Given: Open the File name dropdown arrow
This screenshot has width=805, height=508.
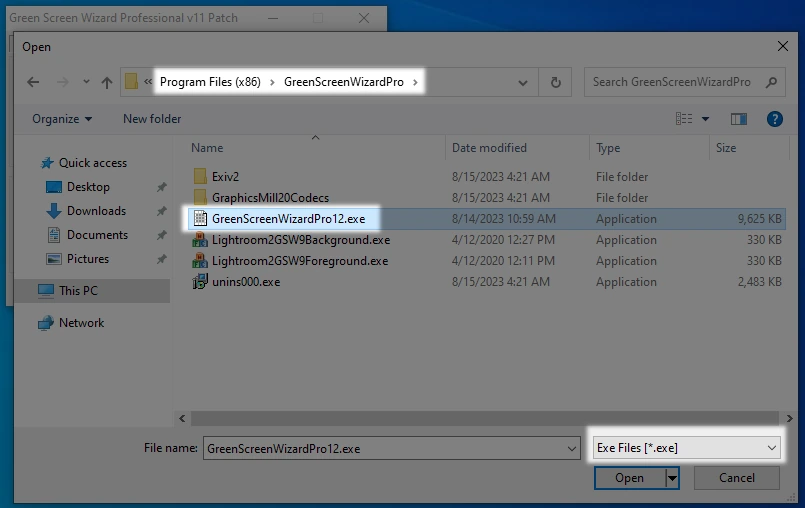Looking at the screenshot, I should click(571, 449).
